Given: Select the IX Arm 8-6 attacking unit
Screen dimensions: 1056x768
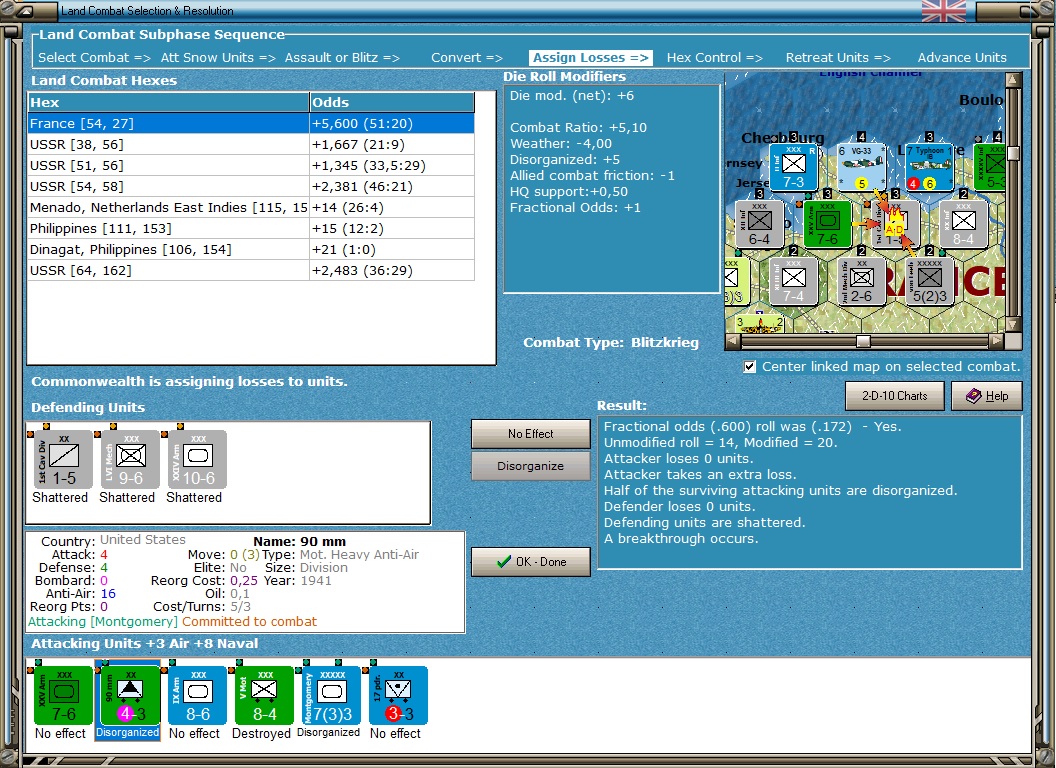Looking at the screenshot, I should click(196, 695).
